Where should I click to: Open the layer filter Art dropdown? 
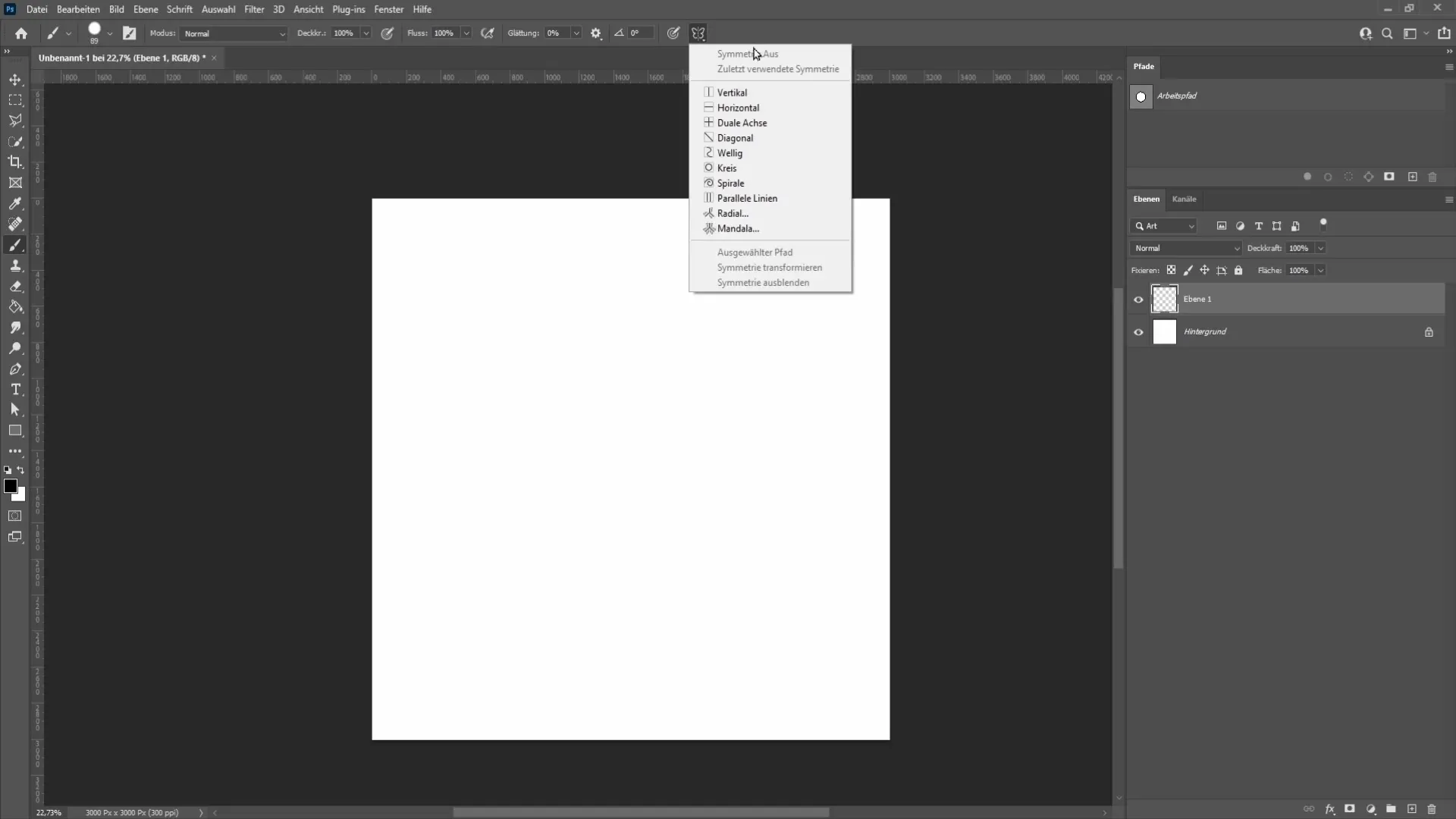pyautogui.click(x=1164, y=226)
